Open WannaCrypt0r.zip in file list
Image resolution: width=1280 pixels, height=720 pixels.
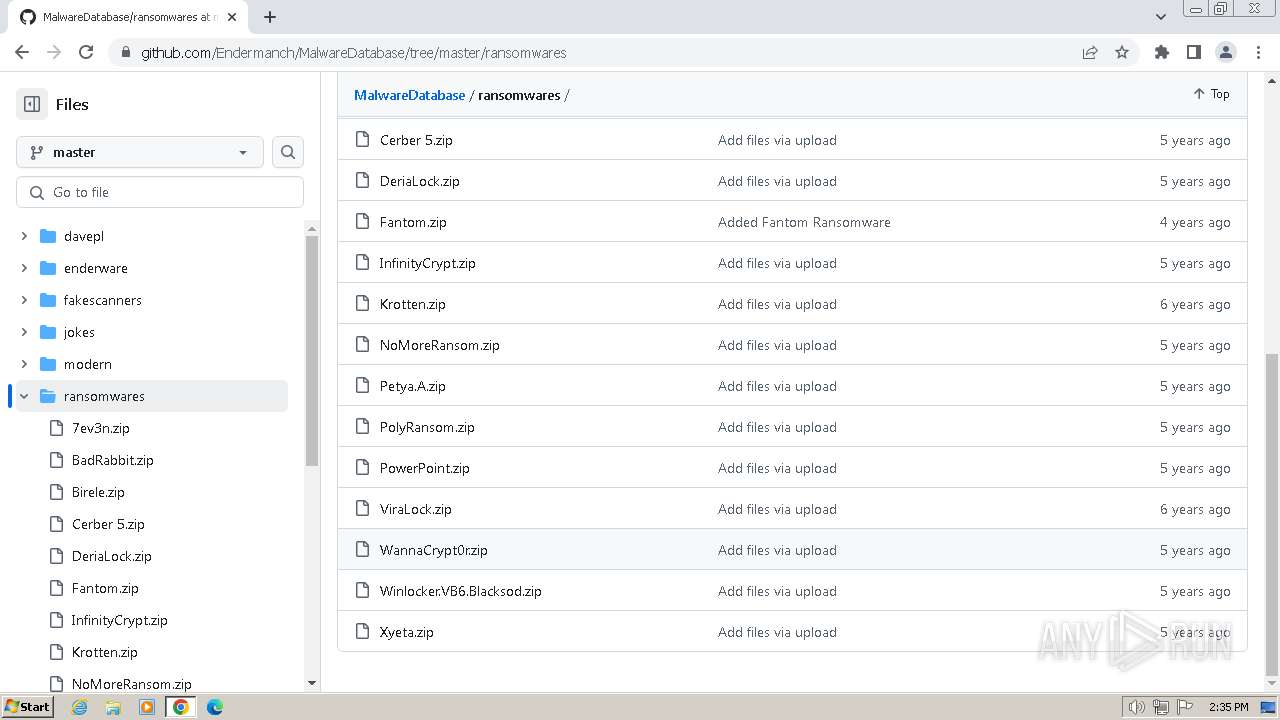[434, 550]
